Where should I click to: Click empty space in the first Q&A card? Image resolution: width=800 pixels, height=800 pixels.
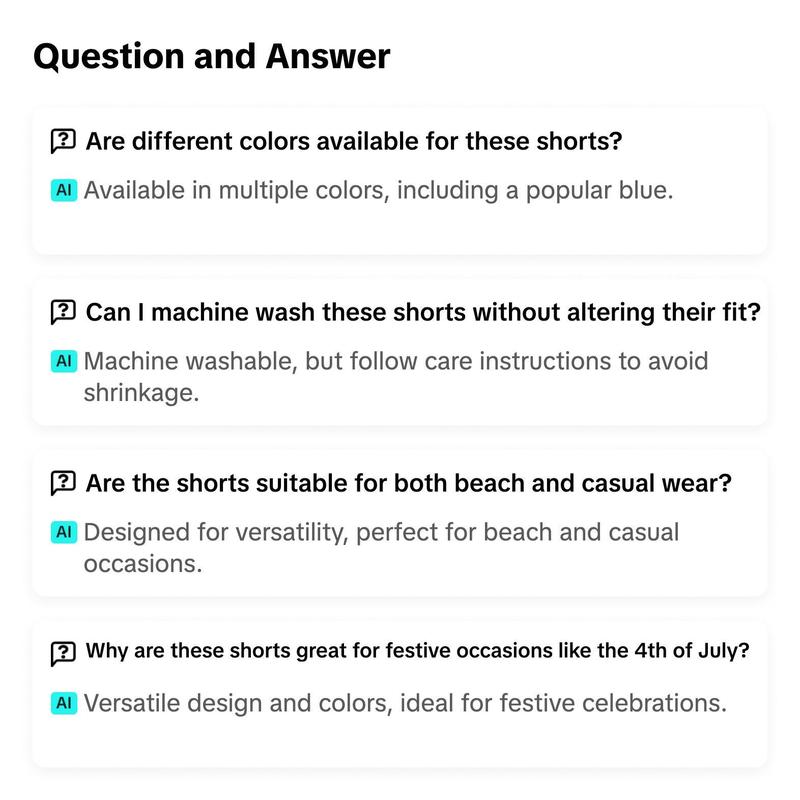pos(399,229)
